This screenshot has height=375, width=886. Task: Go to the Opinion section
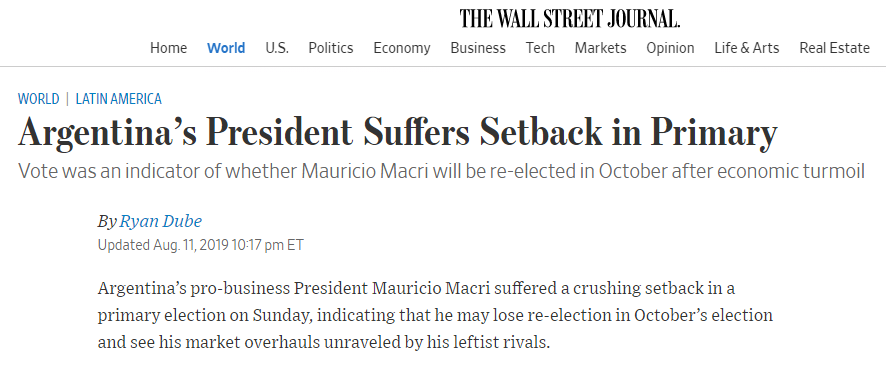(670, 48)
